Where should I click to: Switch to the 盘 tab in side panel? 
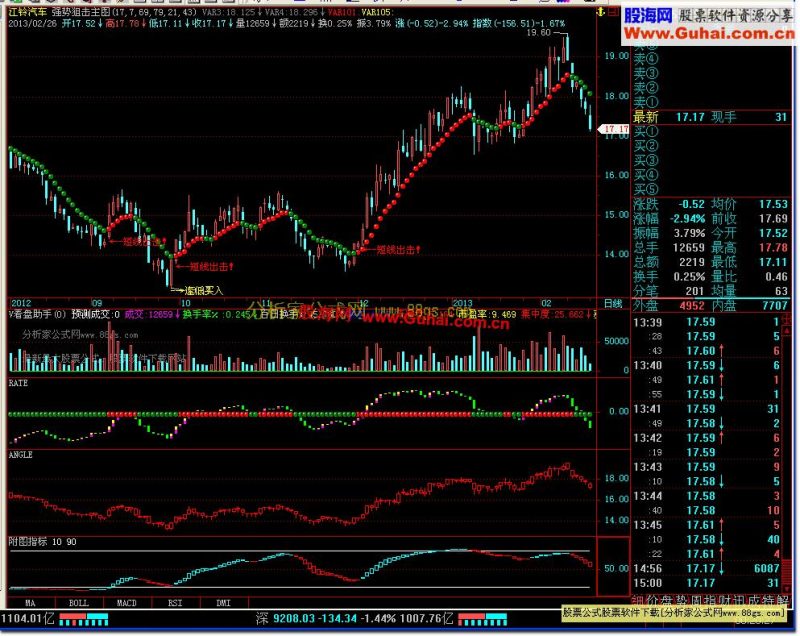667,600
